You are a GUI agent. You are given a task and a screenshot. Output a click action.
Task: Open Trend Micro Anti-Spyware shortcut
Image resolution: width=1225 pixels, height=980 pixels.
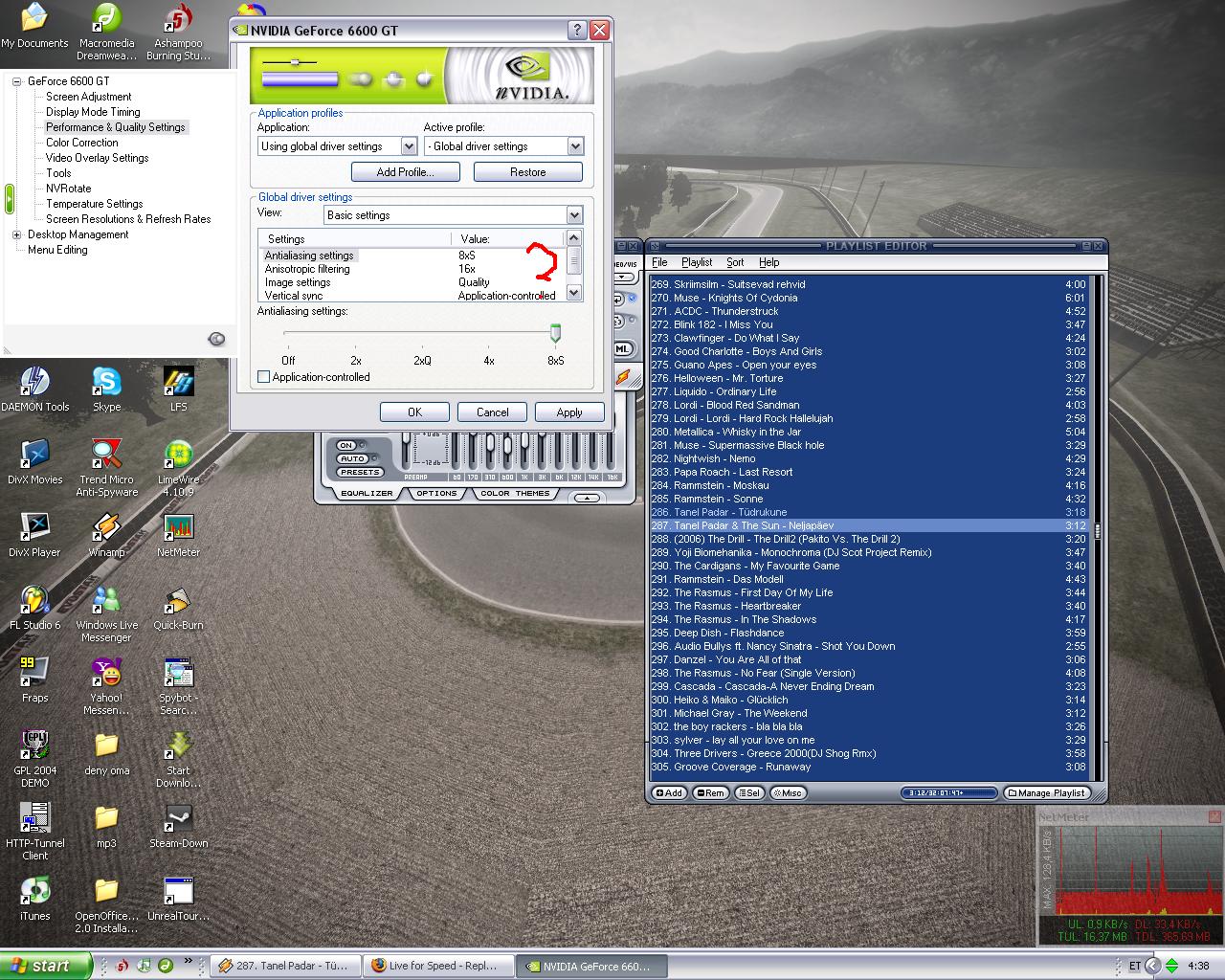pyautogui.click(x=106, y=467)
